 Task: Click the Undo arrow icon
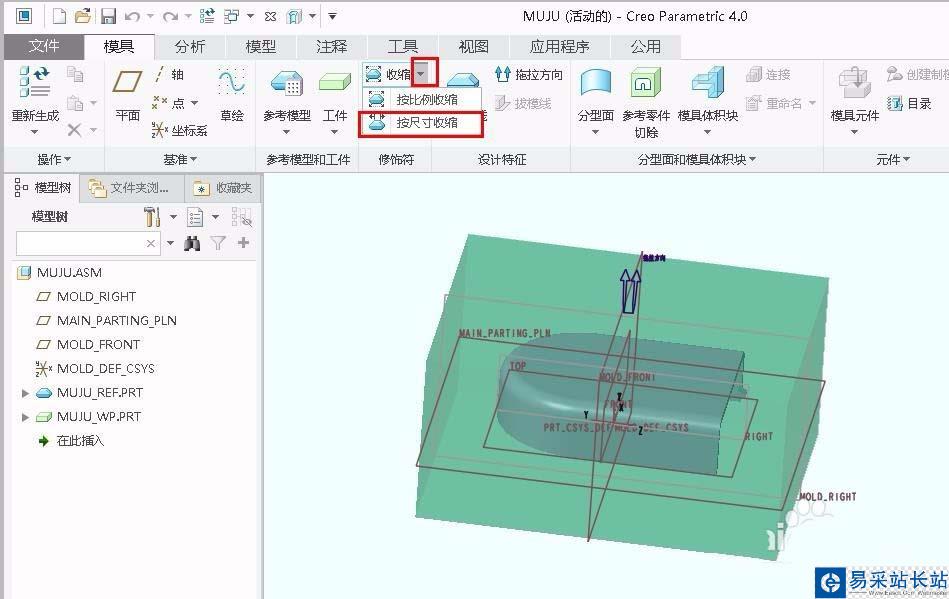click(132, 16)
